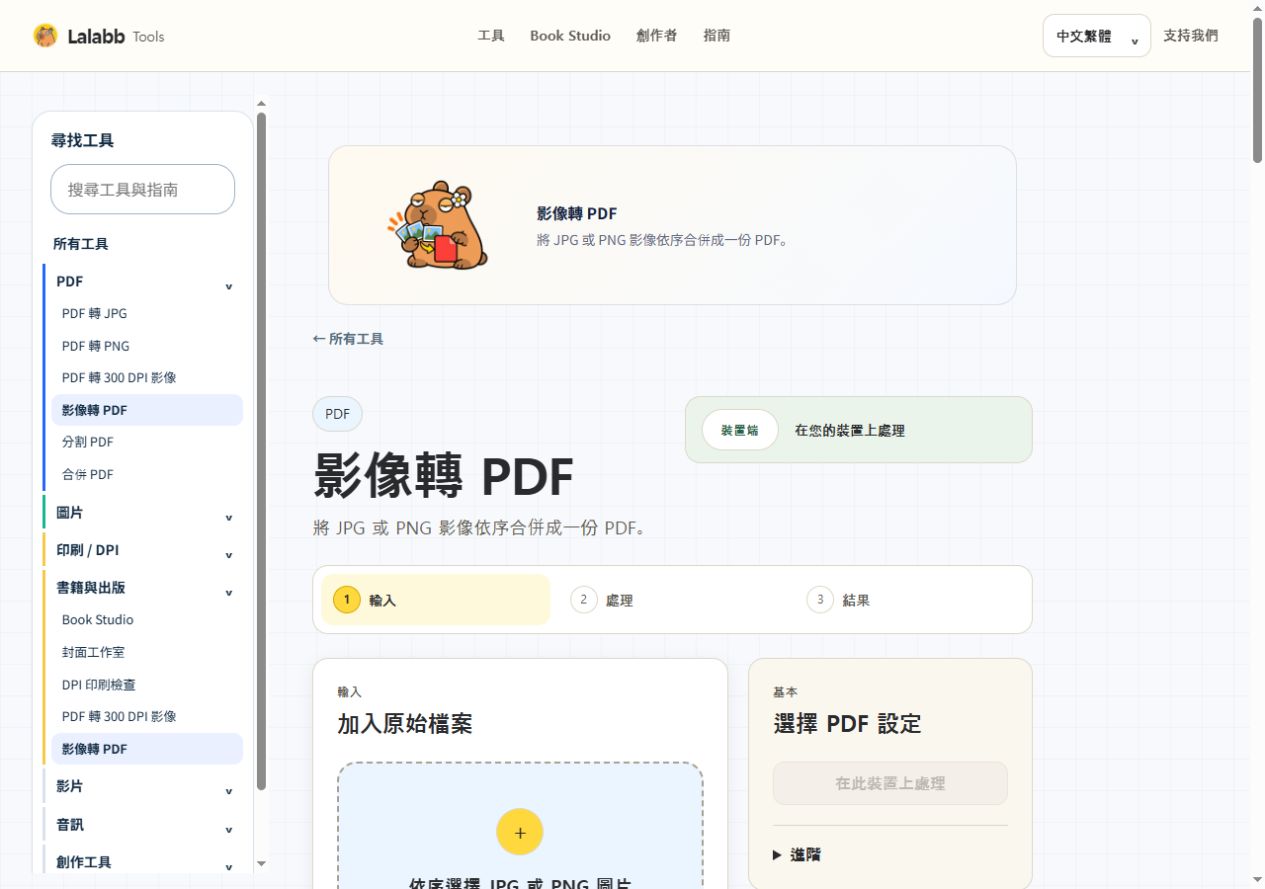Open the 中文繁體 language dropdown
Image resolution: width=1265 pixels, height=889 pixels.
pos(1096,36)
